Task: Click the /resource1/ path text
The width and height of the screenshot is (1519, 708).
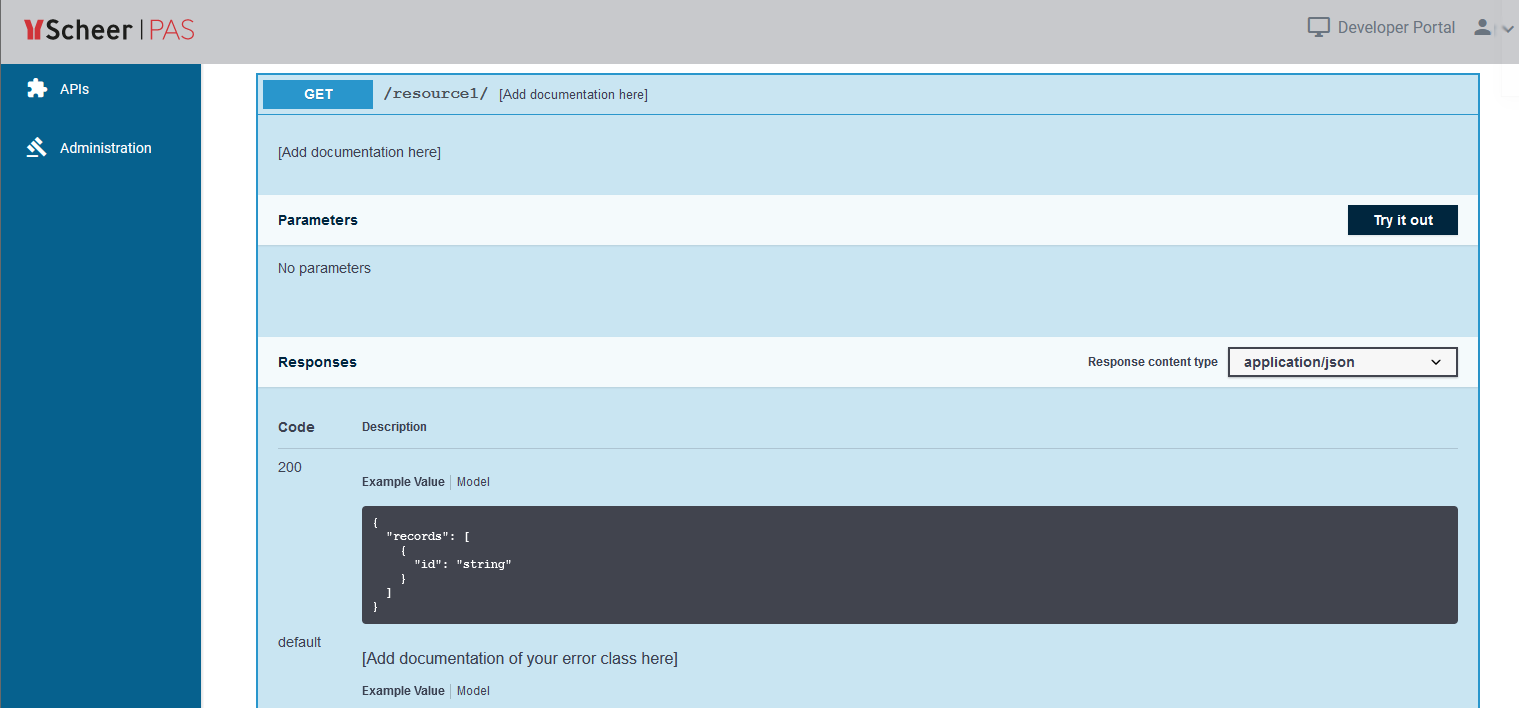Action: pos(435,94)
